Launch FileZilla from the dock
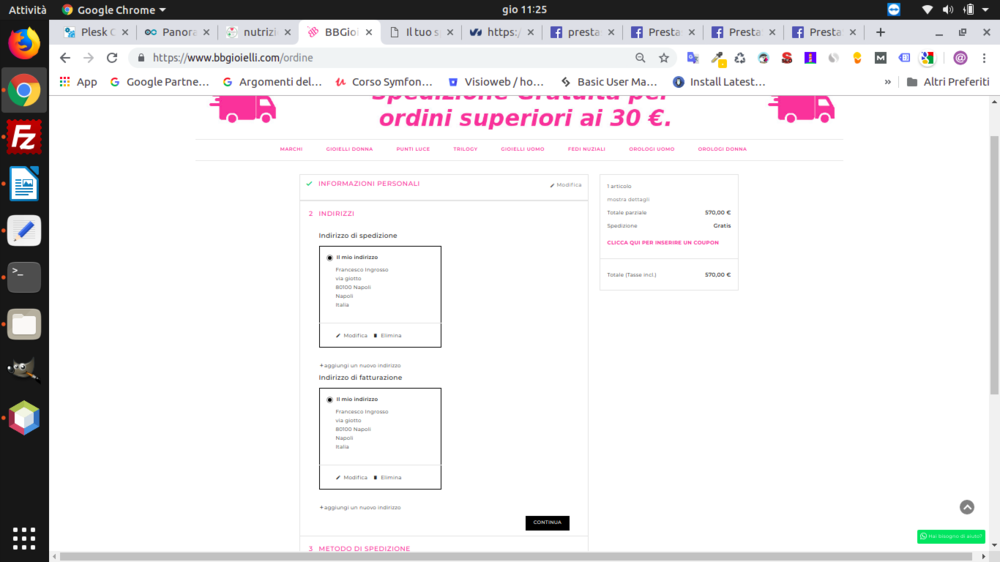Image resolution: width=1000 pixels, height=562 pixels. coord(24,137)
